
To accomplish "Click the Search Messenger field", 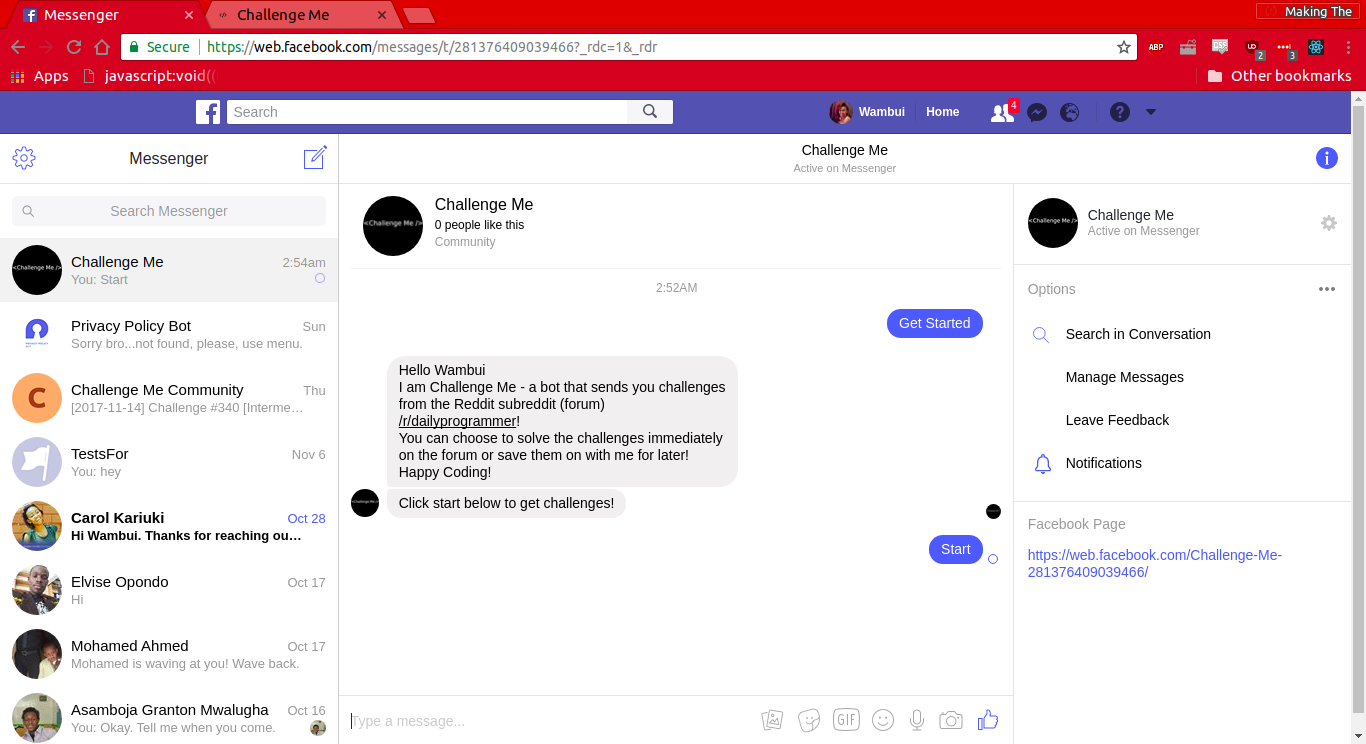I will point(169,211).
